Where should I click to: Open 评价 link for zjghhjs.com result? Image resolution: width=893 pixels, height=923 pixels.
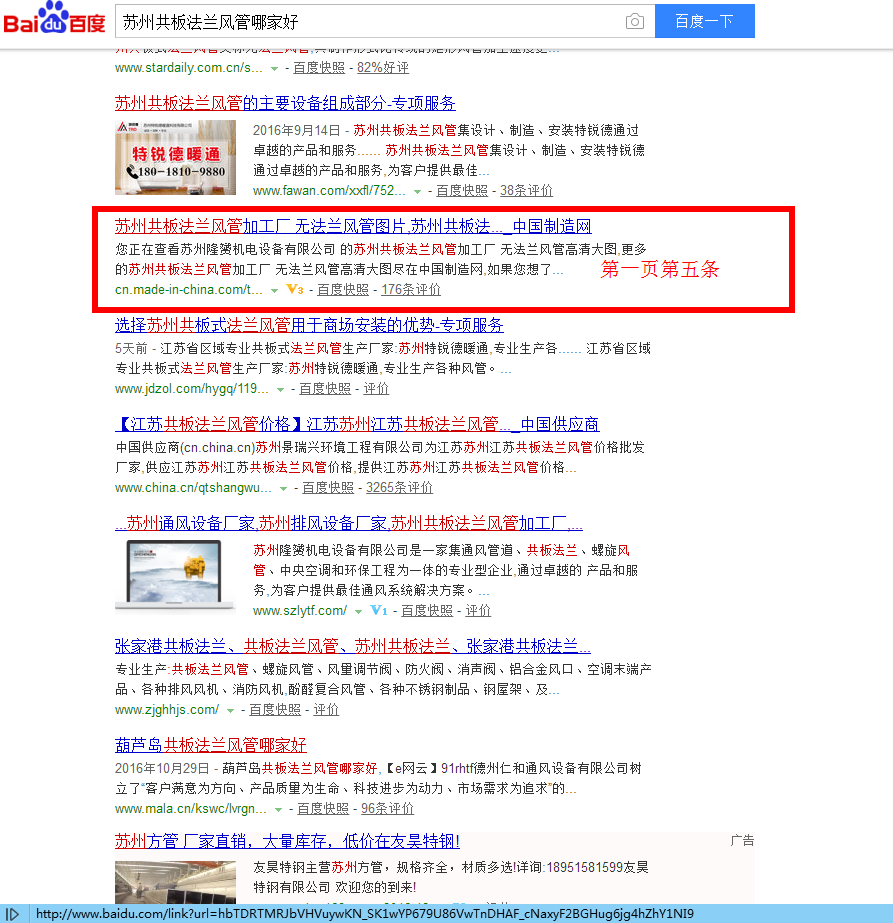pyautogui.click(x=326, y=710)
